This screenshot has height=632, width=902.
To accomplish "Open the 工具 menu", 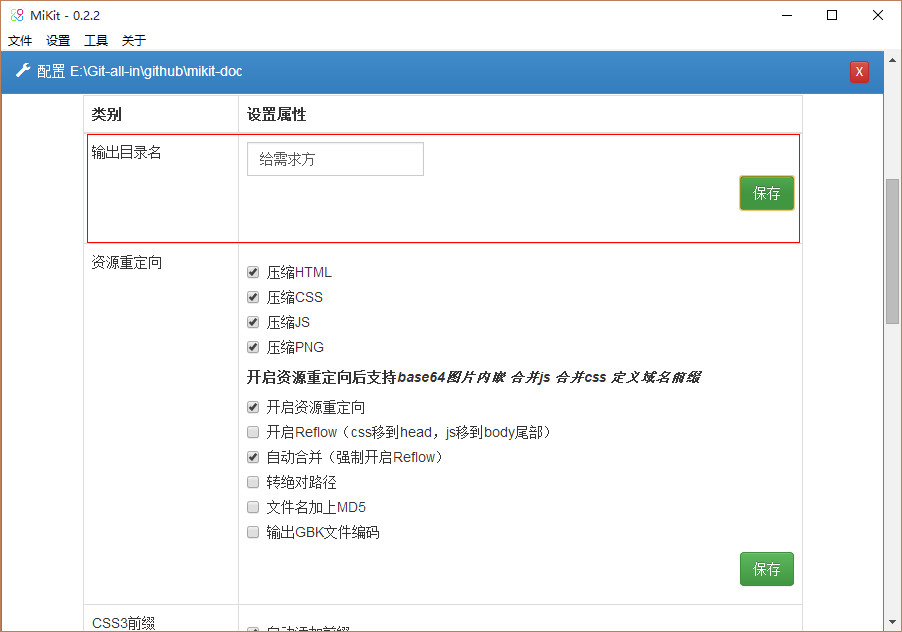I will (96, 40).
